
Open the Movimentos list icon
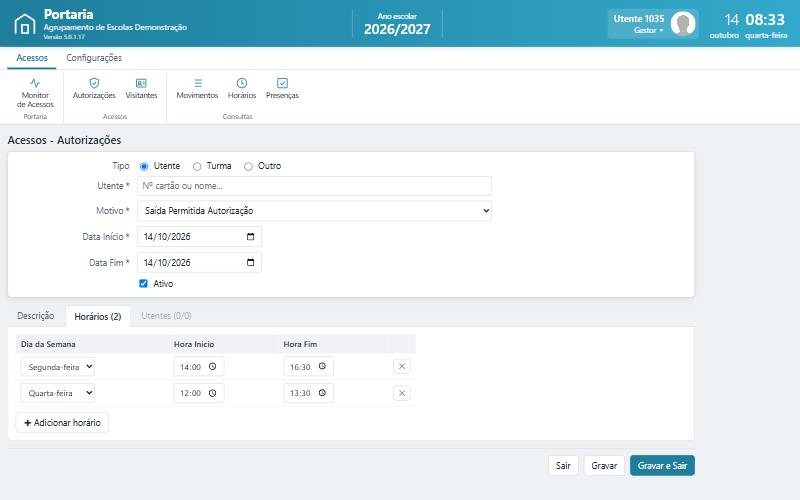click(198, 83)
